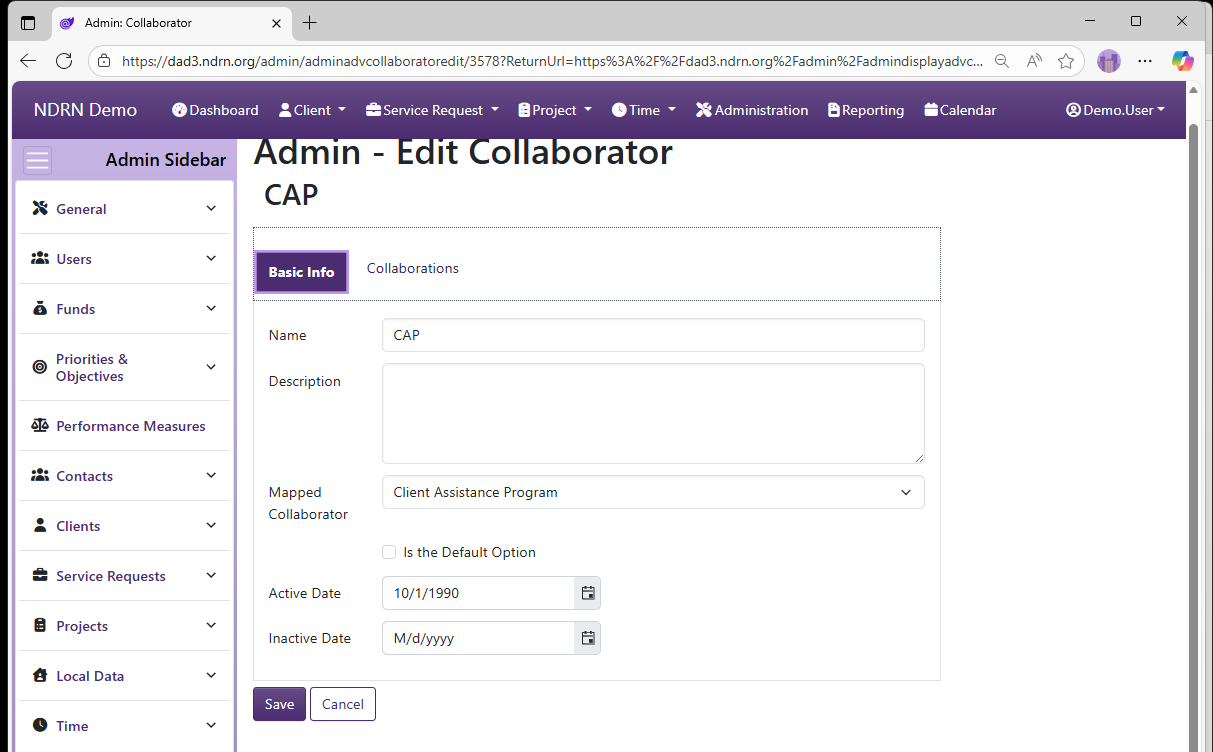This screenshot has width=1213, height=752.
Task: Click the browser back arrow
Action: [x=27, y=61]
